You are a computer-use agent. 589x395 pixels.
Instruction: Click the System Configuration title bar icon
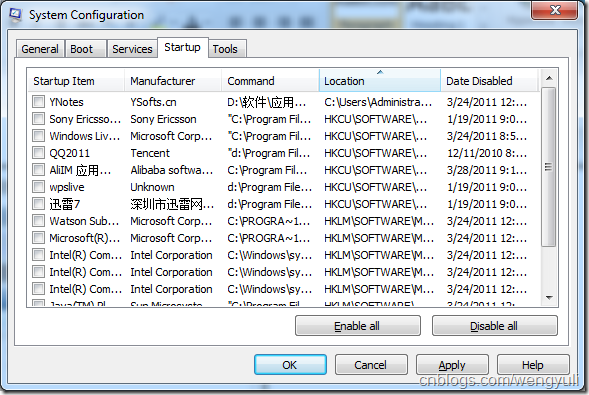point(15,15)
